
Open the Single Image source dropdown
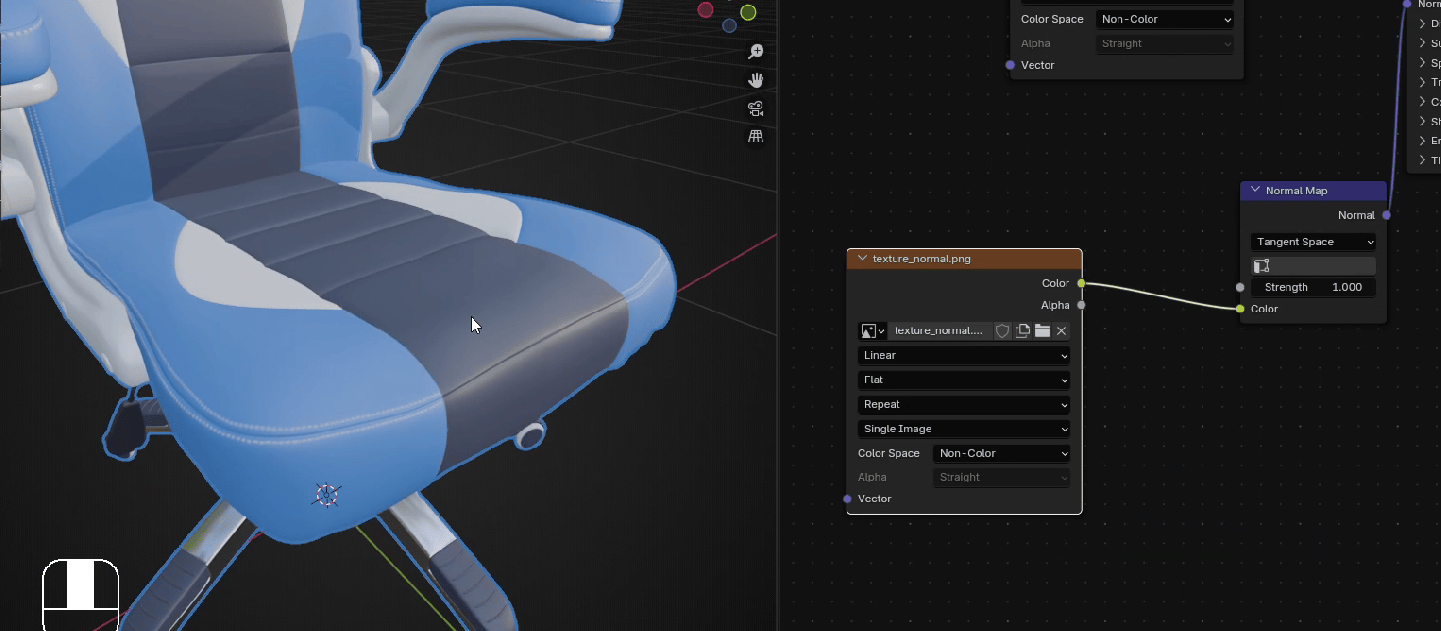point(964,429)
